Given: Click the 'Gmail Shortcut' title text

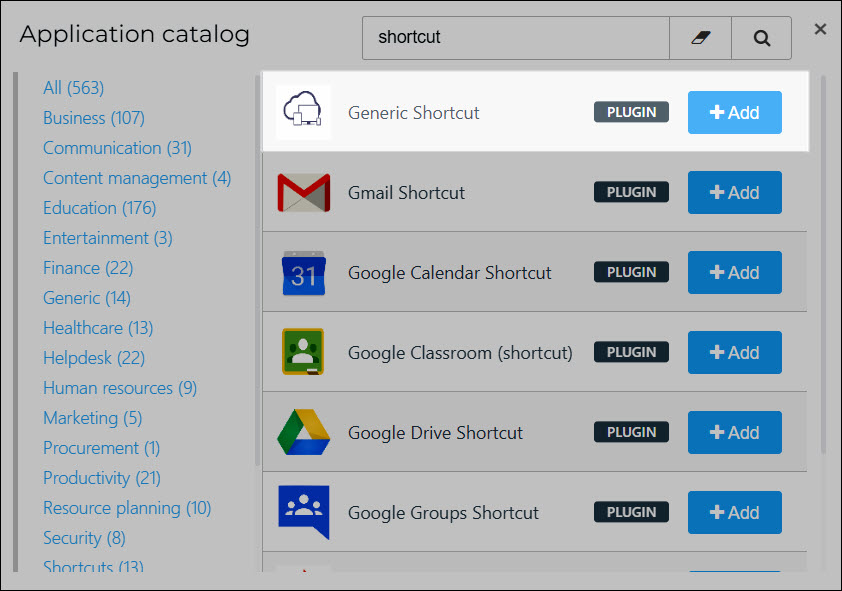Looking at the screenshot, I should pos(407,193).
